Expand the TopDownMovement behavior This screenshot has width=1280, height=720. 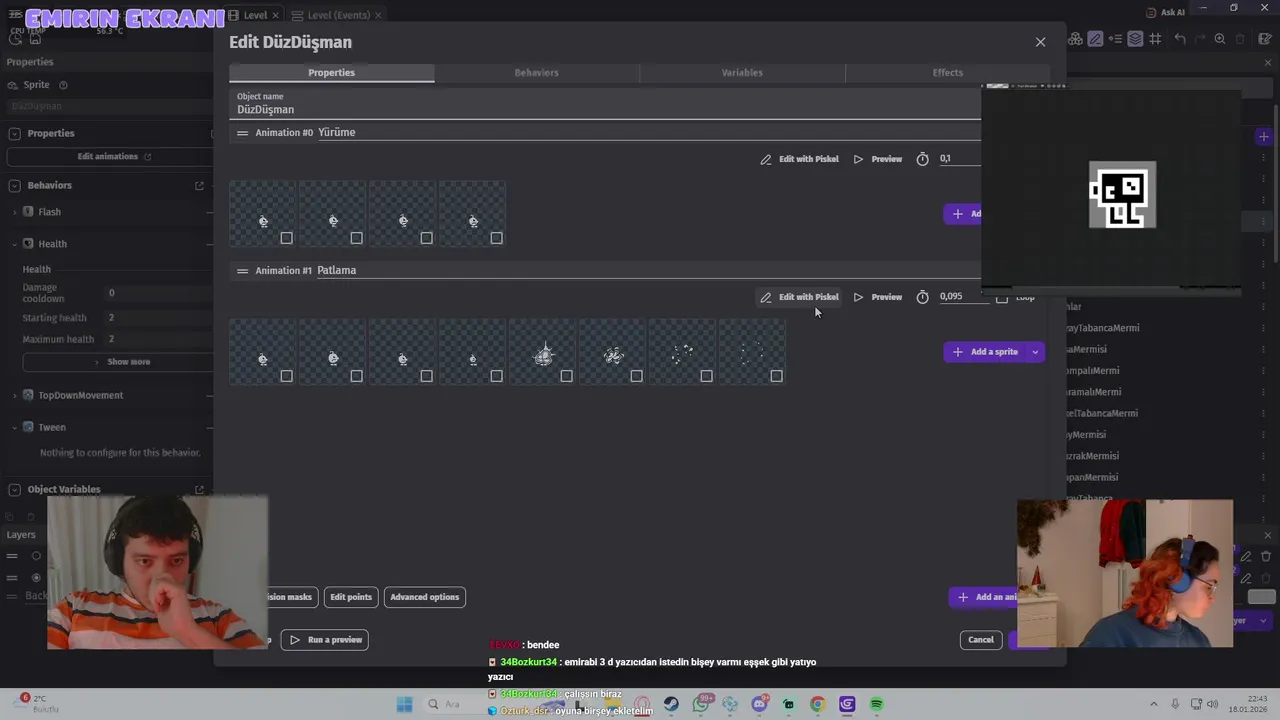[15, 395]
